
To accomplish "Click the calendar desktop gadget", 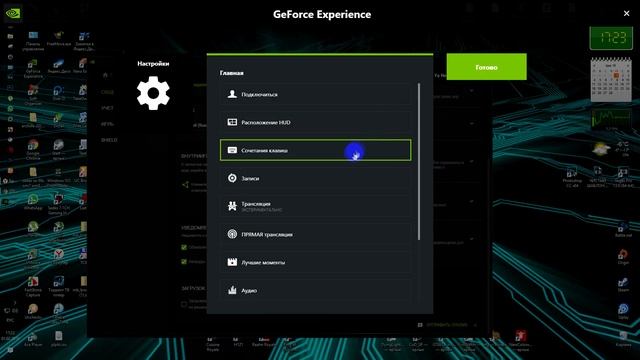I will (611, 80).
